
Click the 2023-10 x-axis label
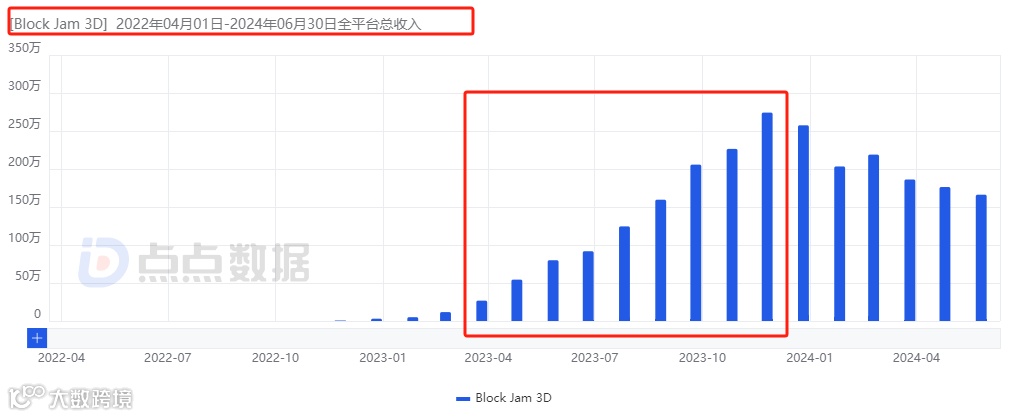pyautogui.click(x=703, y=357)
